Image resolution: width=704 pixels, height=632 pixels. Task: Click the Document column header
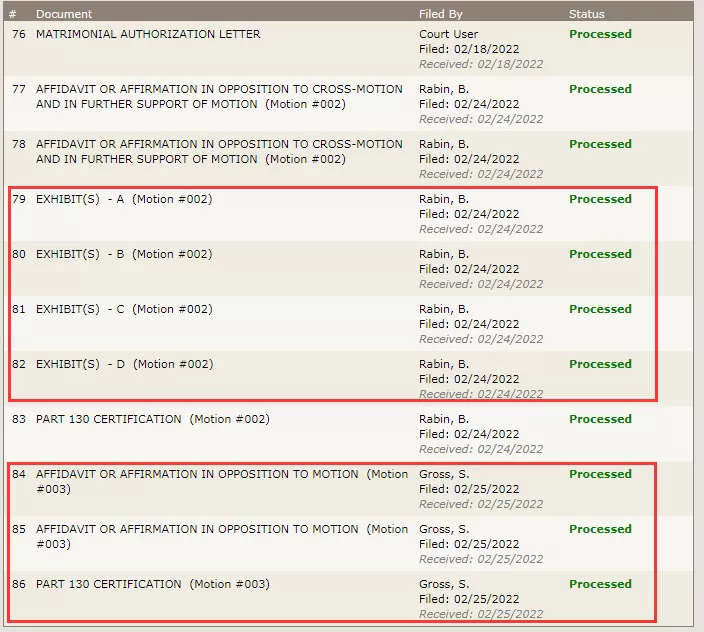(64, 14)
